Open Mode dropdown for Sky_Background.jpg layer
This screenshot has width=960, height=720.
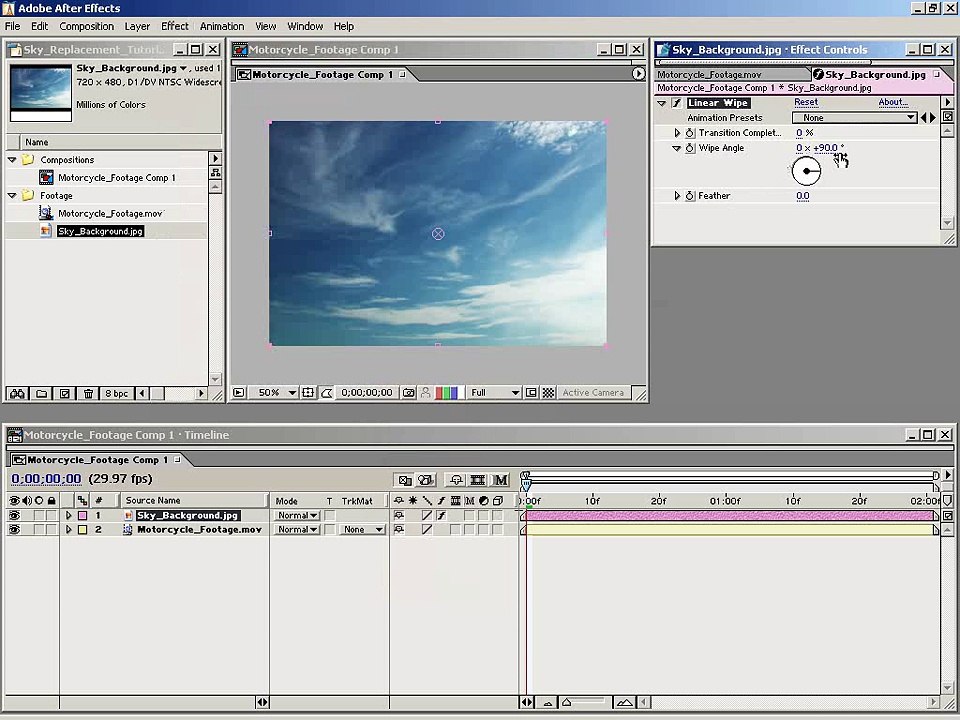pyautogui.click(x=296, y=516)
